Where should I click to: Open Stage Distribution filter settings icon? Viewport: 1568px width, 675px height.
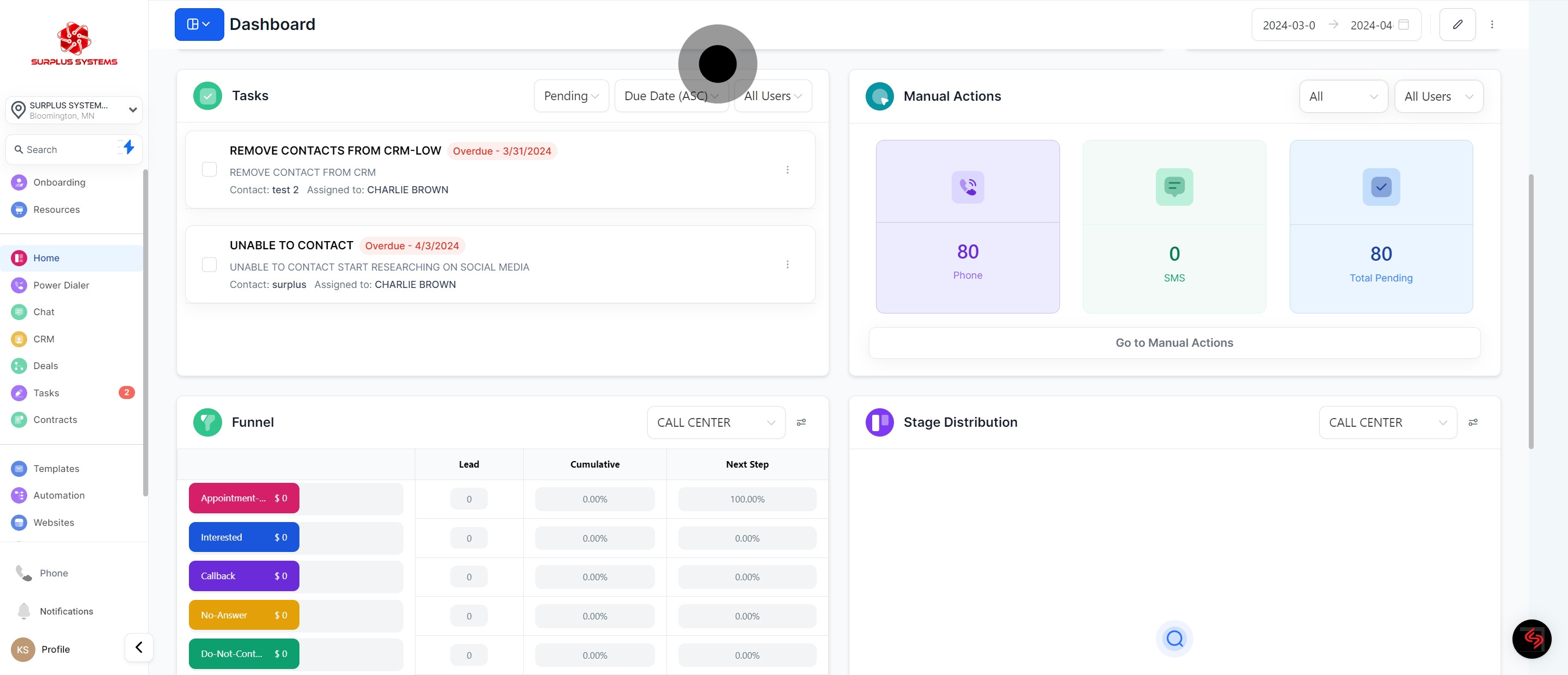(1472, 422)
